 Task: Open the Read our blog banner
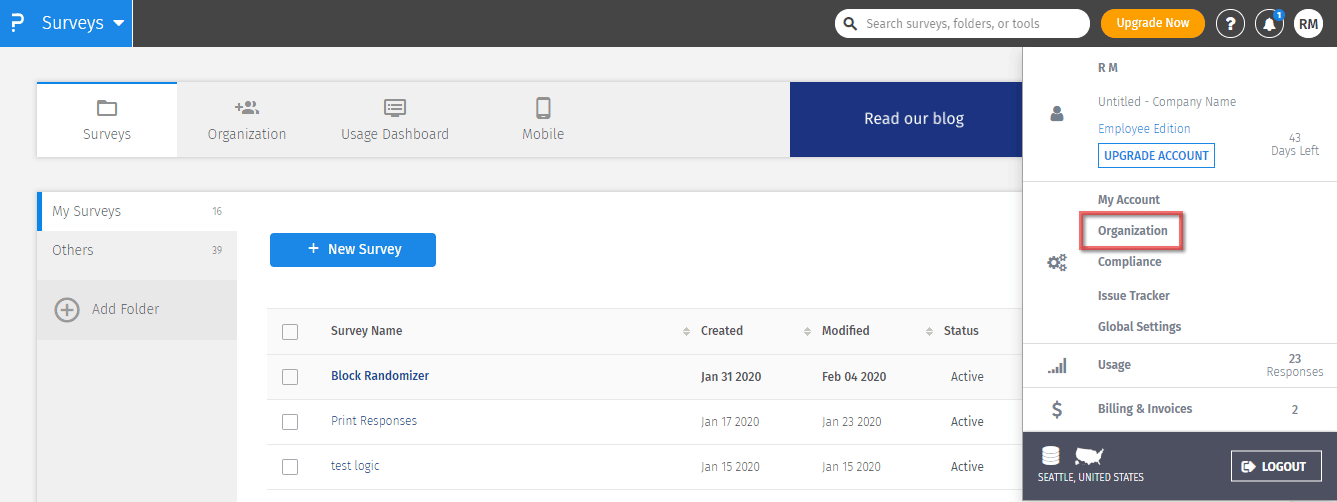click(x=906, y=119)
